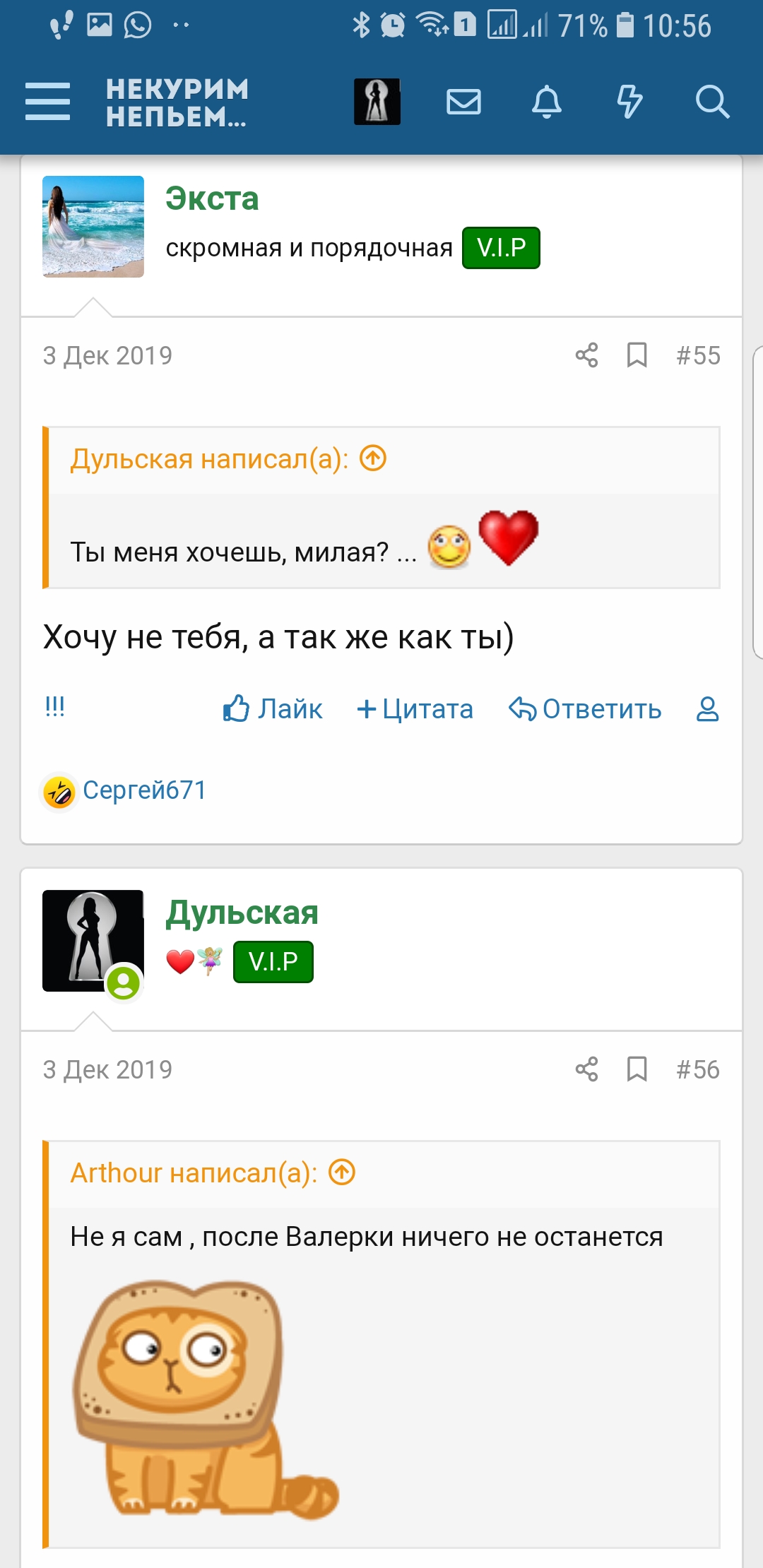
Task: Open Сергей671's profile from reactions
Action: coord(144,790)
